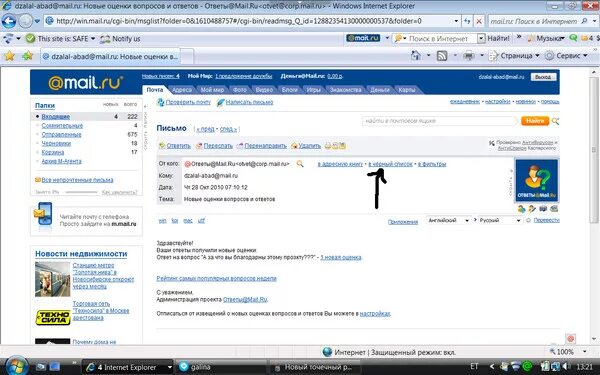The image size is (600, 375).
Task: Click the в адресную книгу link
Action: [340, 164]
